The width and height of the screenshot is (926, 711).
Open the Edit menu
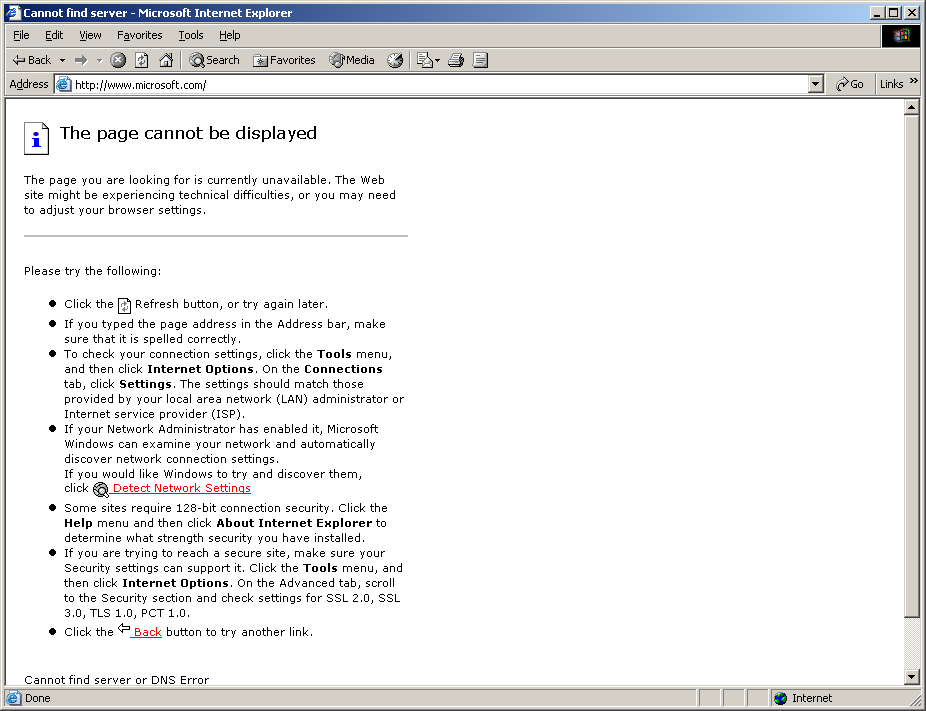click(54, 35)
